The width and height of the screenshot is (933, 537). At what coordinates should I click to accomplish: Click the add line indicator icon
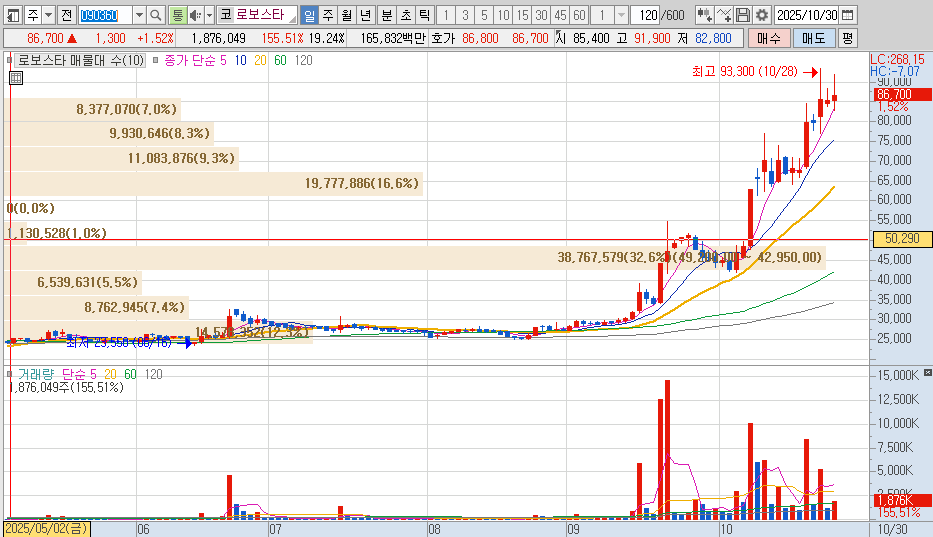coord(724,15)
